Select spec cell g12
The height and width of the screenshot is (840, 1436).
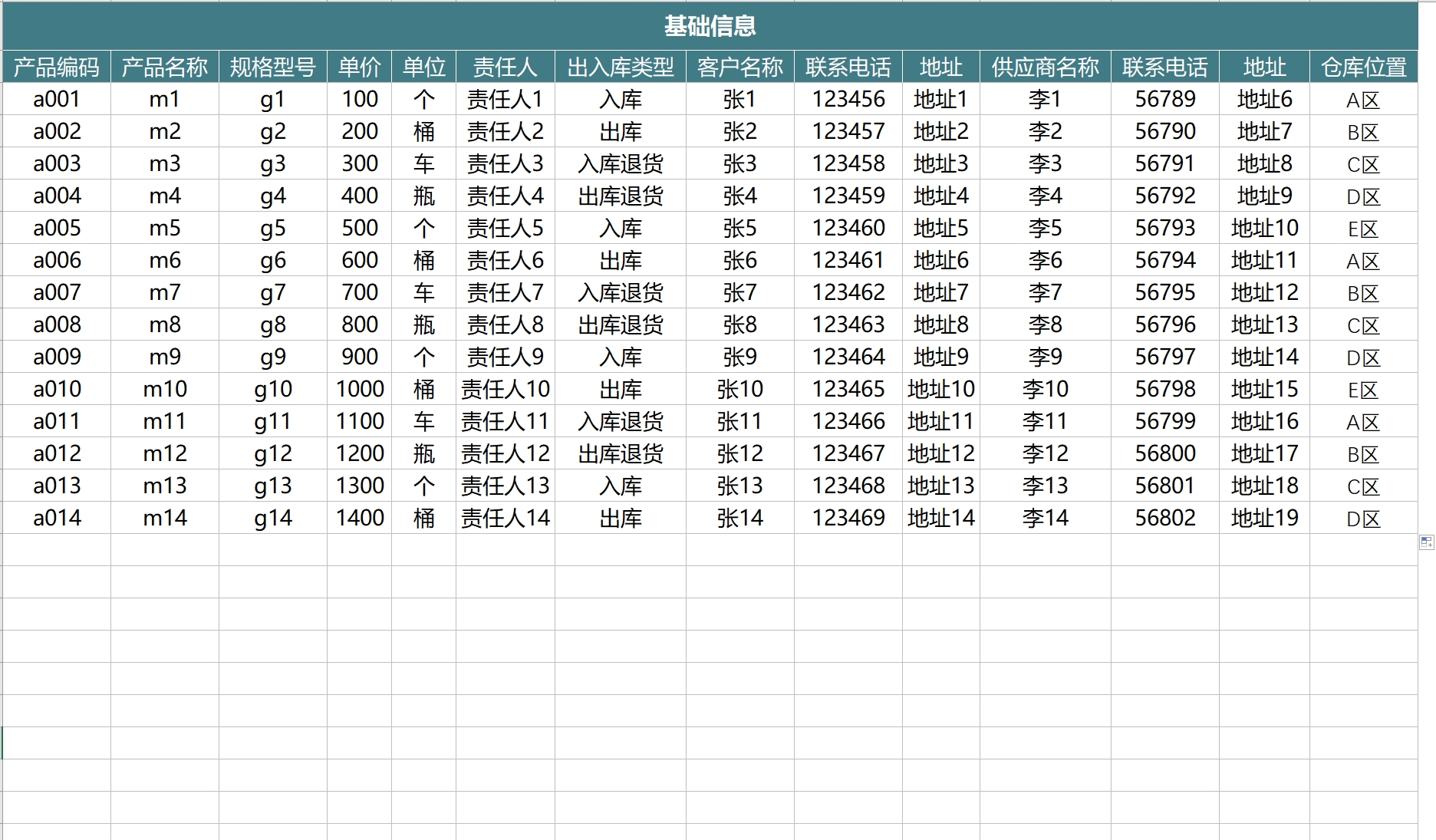pyautogui.click(x=273, y=453)
